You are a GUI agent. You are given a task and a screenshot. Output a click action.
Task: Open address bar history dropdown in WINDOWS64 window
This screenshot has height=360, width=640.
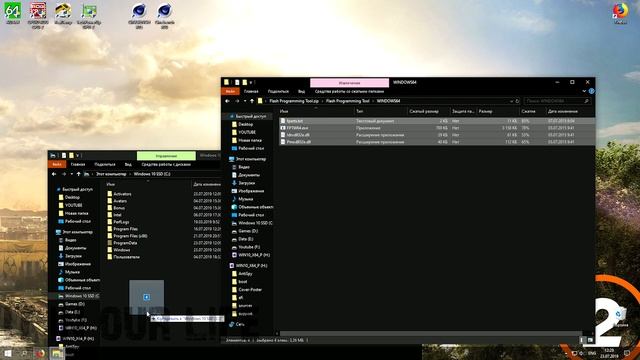pyautogui.click(x=511, y=101)
